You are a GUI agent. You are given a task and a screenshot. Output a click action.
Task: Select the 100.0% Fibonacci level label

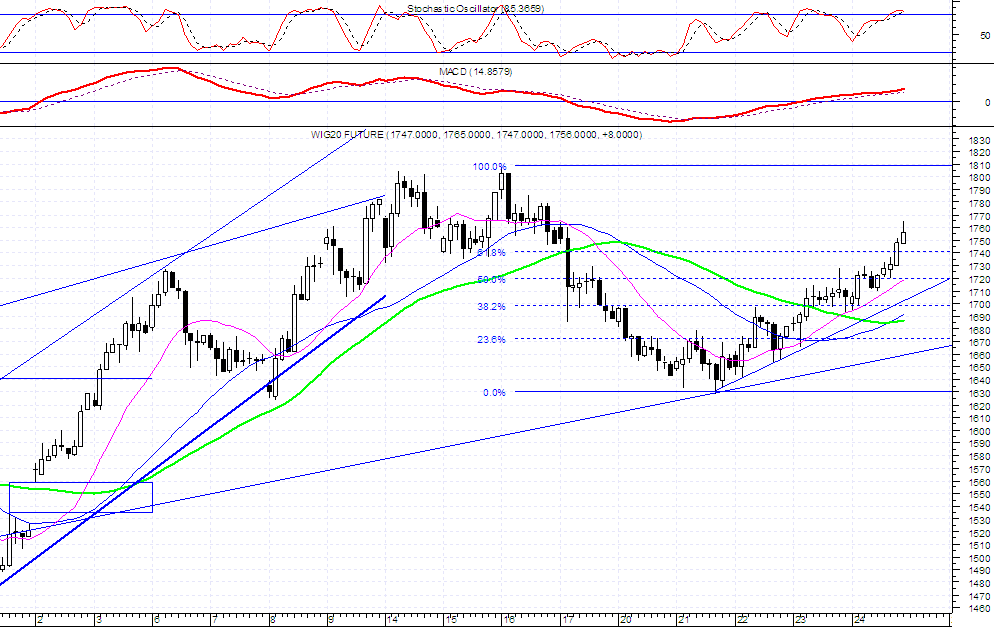click(489, 166)
